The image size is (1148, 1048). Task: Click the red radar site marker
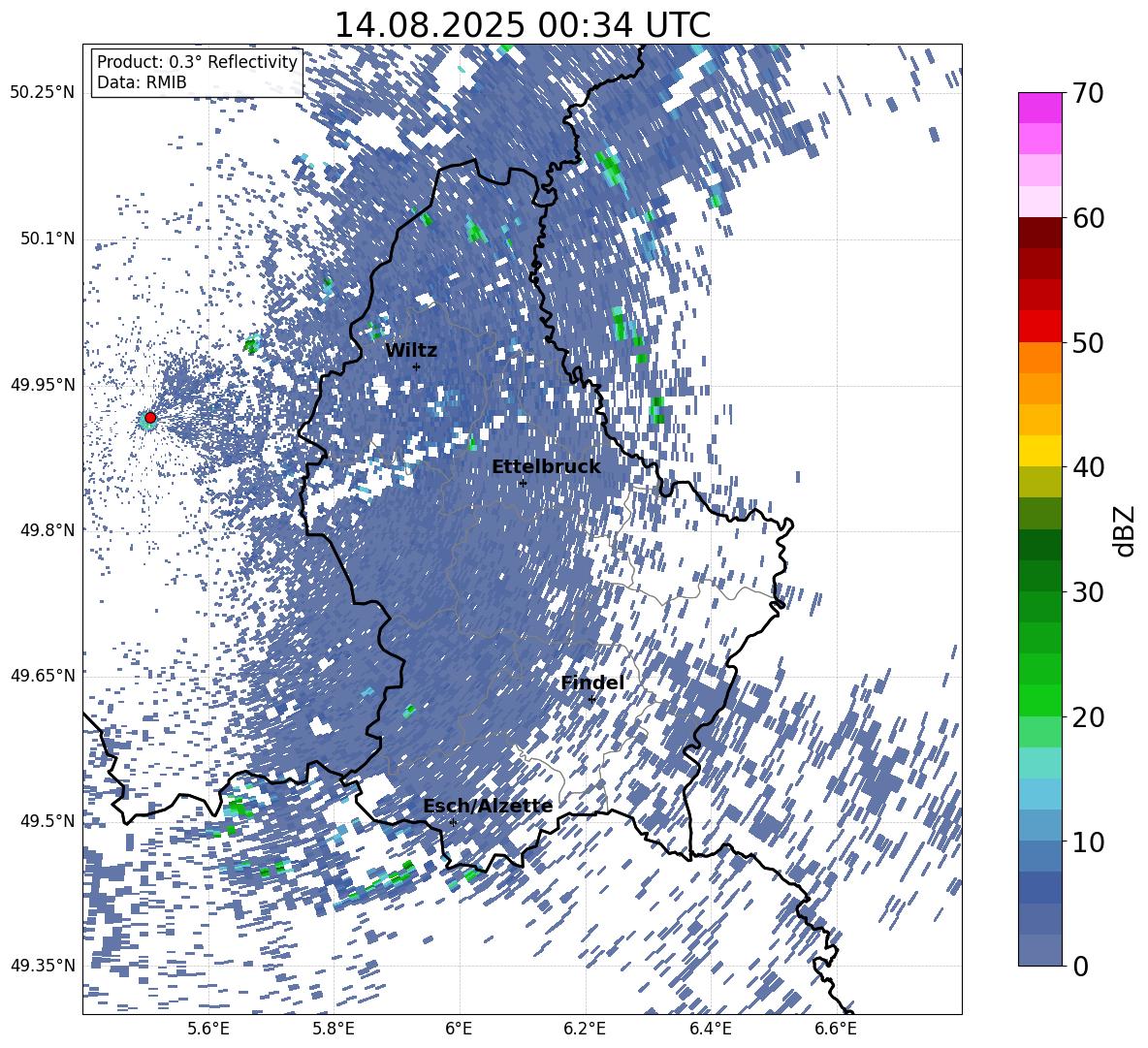coord(150,418)
